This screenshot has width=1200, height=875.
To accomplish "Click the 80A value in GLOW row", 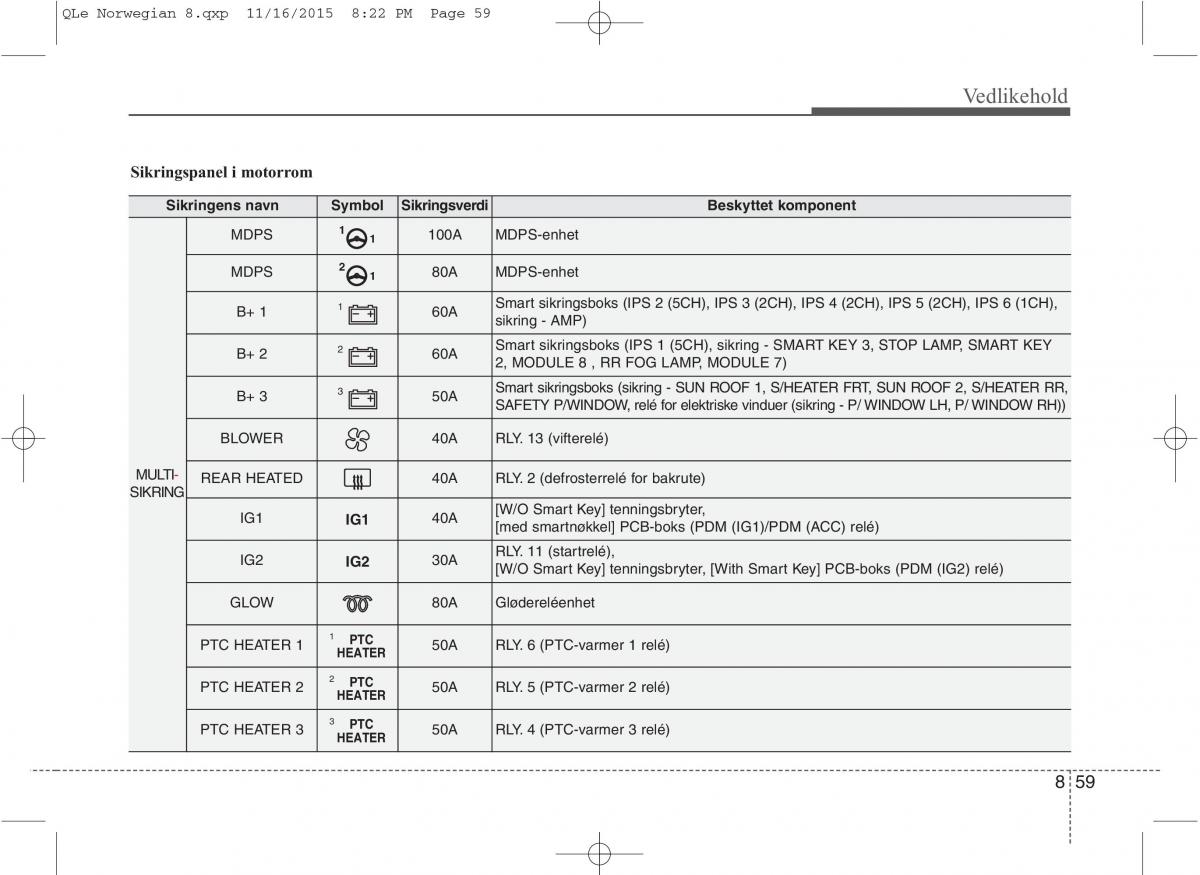I will 445,603.
